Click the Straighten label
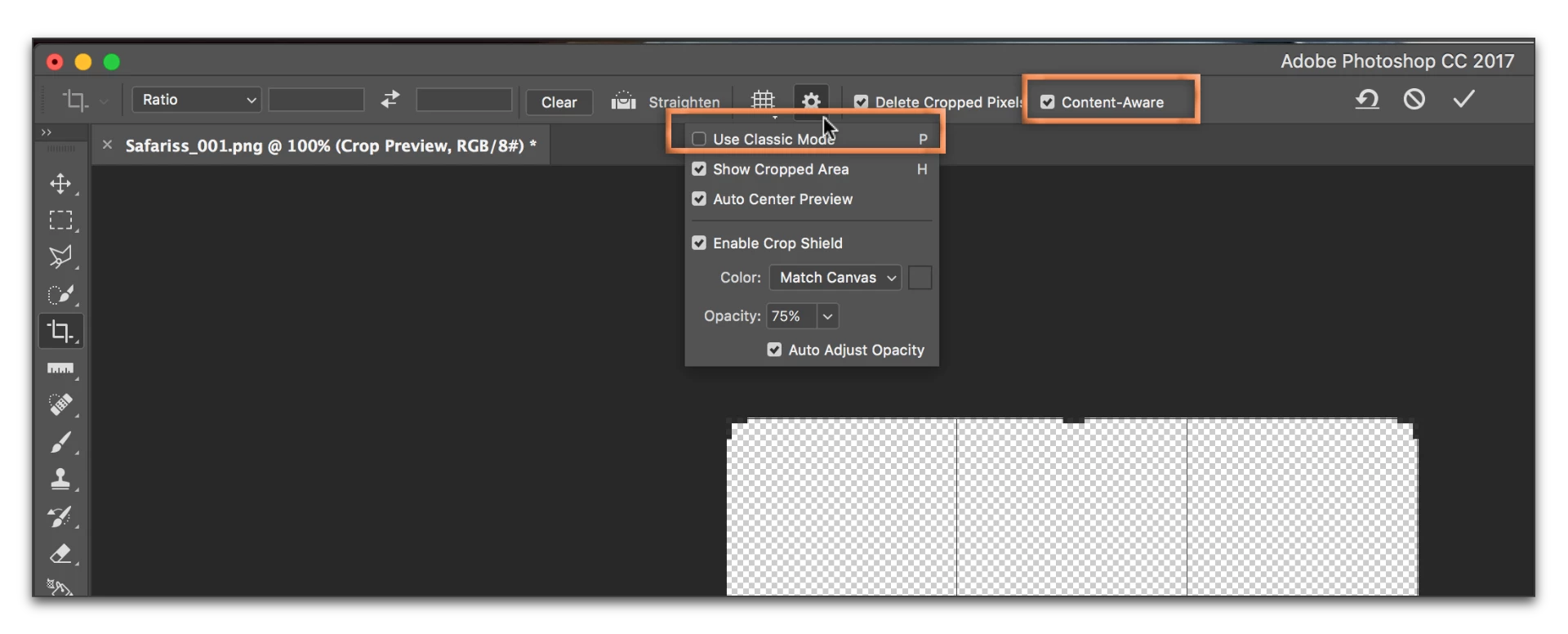Viewport: 1568px width, 634px height. pos(684,102)
